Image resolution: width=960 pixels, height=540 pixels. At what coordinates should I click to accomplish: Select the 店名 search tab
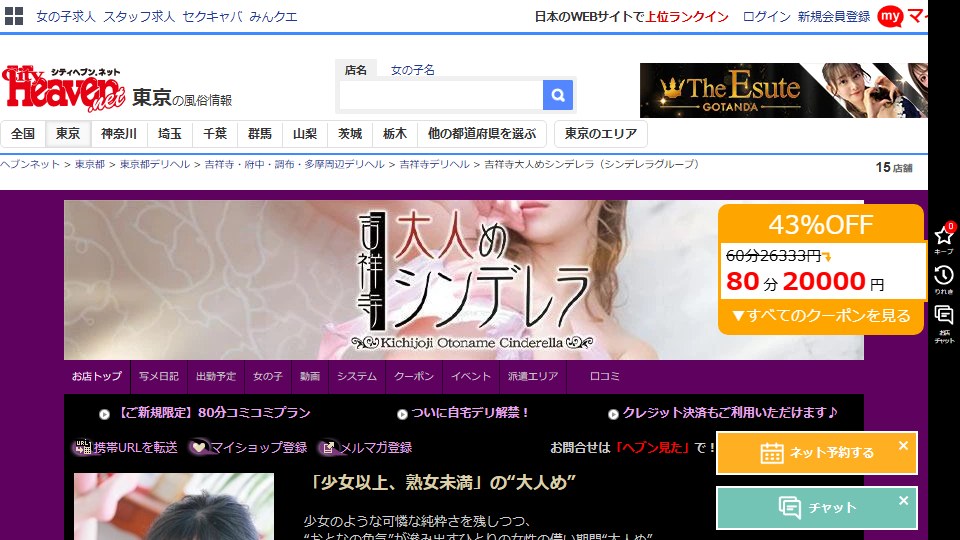pyautogui.click(x=356, y=70)
